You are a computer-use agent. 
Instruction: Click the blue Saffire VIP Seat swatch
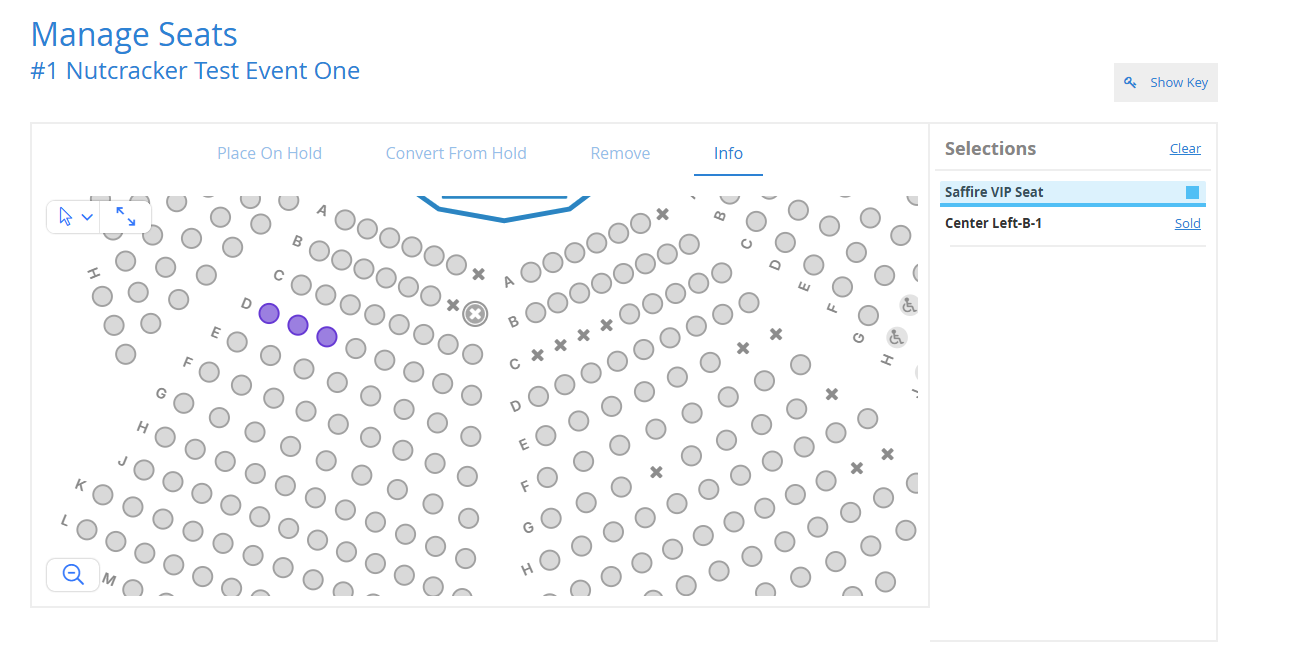click(1192, 192)
